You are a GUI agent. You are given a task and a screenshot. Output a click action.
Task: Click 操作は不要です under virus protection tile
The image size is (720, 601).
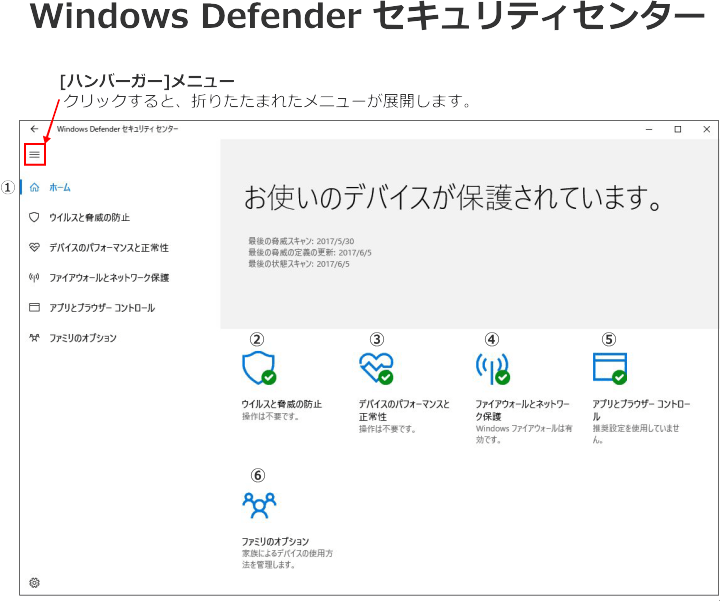[271, 416]
